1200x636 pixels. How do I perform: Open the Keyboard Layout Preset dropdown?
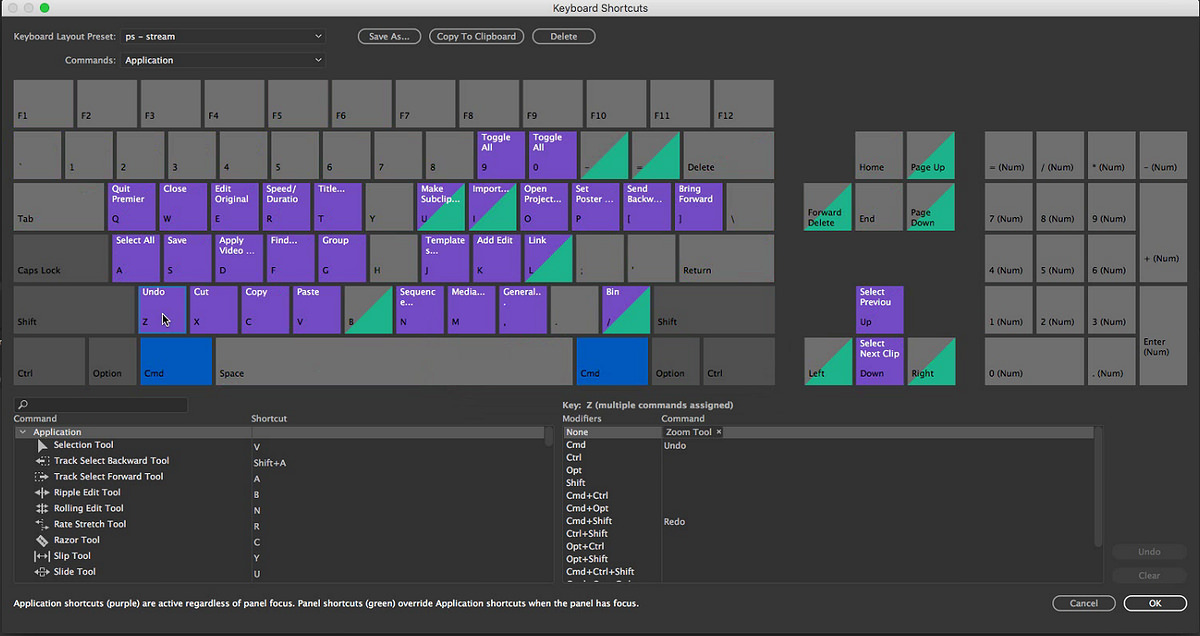tap(223, 36)
